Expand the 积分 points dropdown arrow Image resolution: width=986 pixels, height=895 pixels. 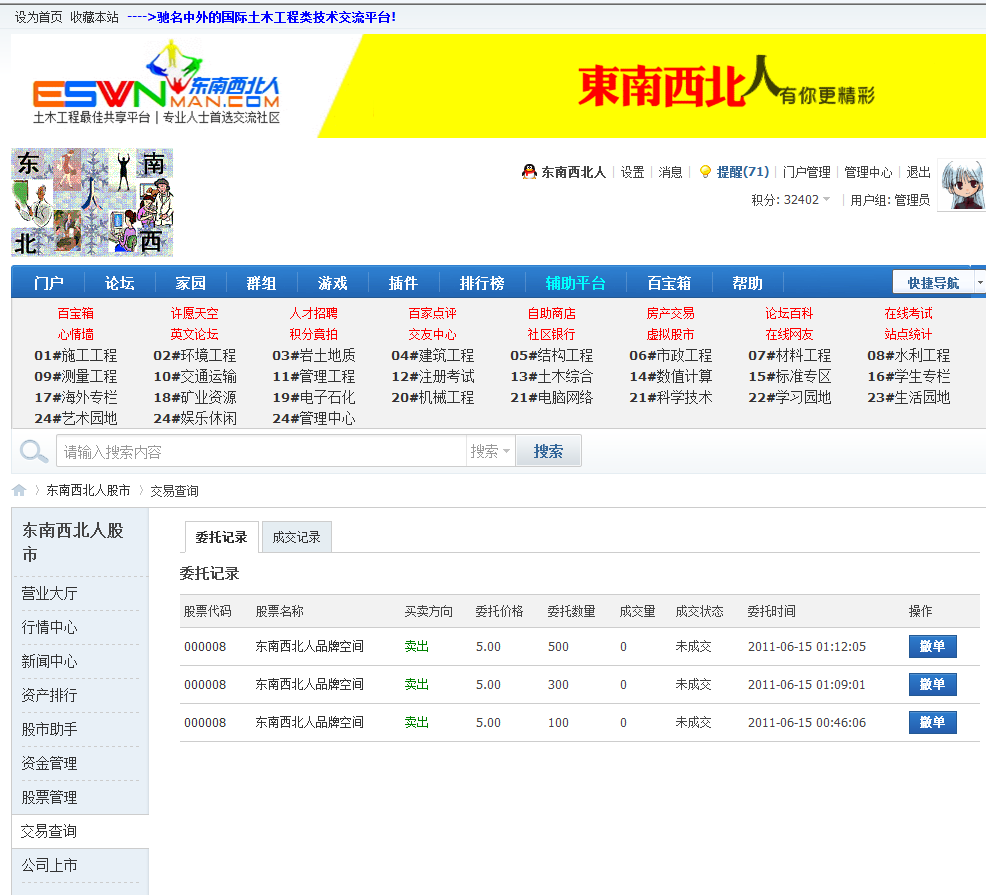(x=827, y=200)
